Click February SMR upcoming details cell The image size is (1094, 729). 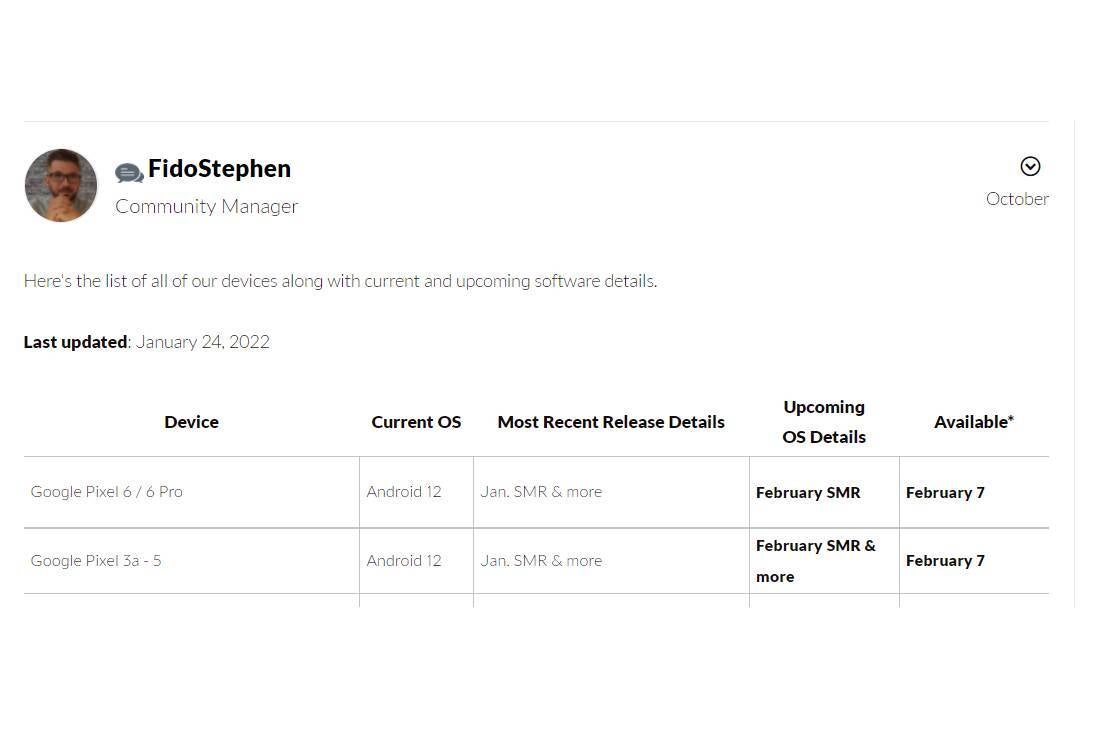pyautogui.click(x=808, y=493)
